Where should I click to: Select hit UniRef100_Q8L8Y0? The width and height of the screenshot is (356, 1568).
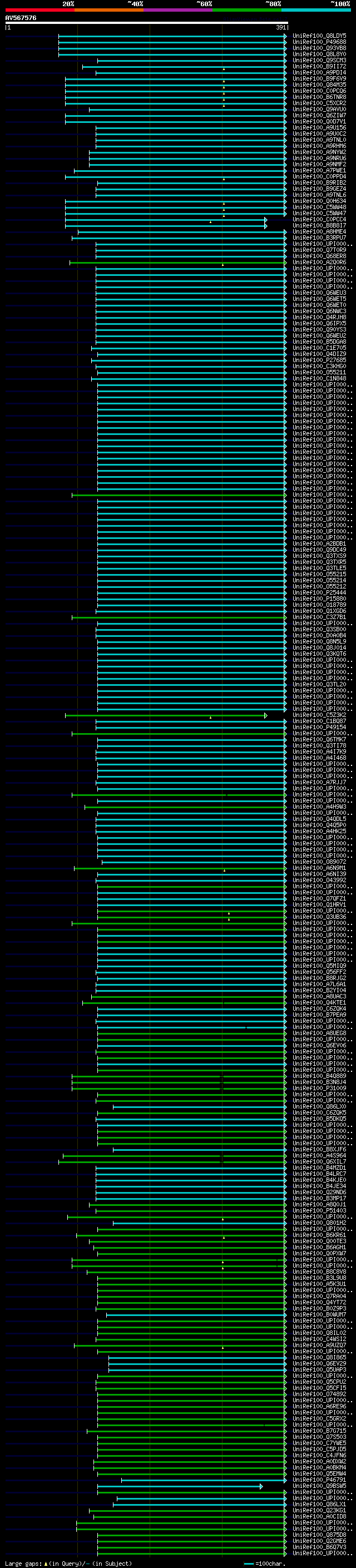(319, 54)
